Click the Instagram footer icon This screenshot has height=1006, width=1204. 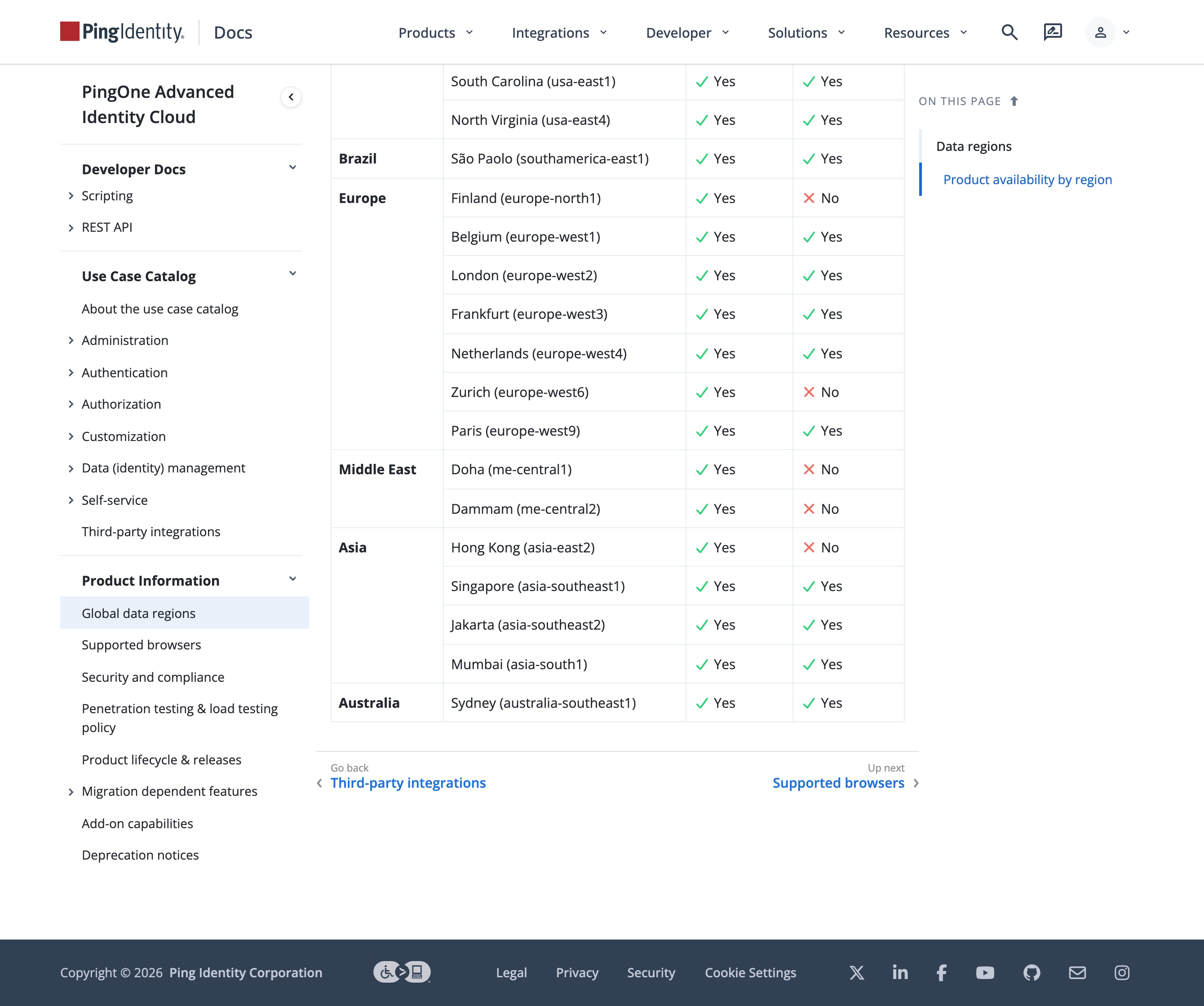click(x=1122, y=973)
